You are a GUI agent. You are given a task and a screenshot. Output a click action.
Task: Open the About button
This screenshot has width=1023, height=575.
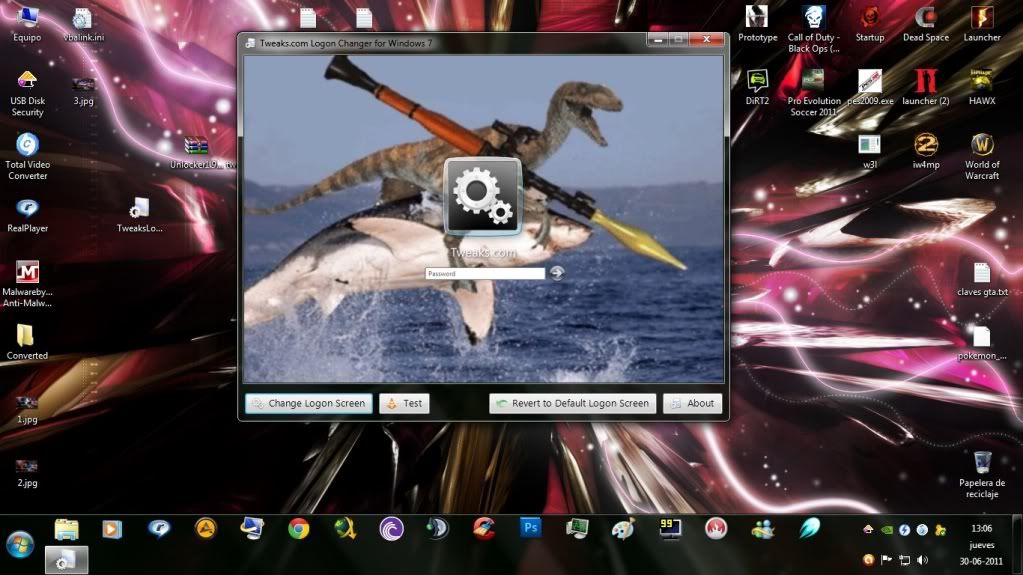click(x=692, y=403)
